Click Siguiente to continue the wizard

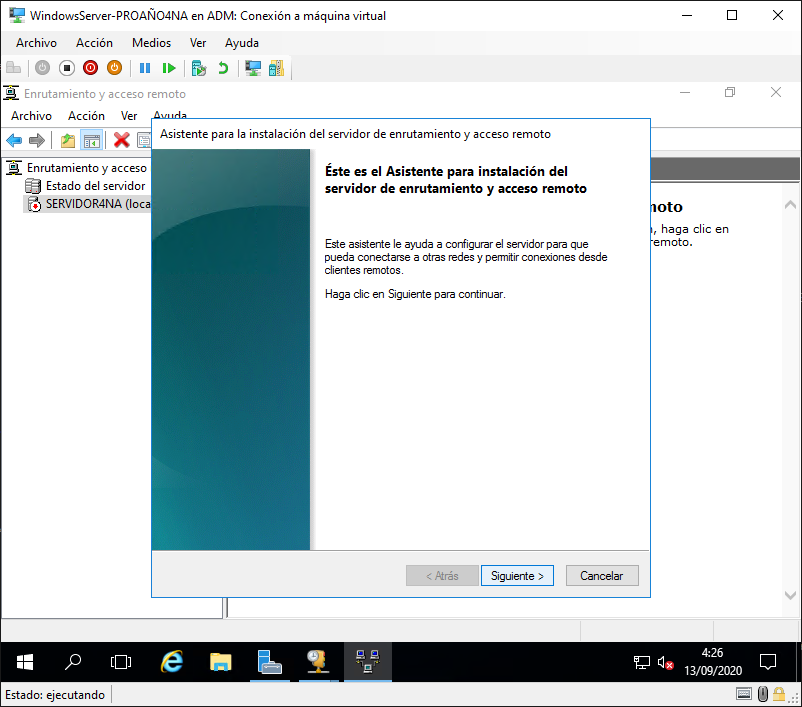pos(517,576)
